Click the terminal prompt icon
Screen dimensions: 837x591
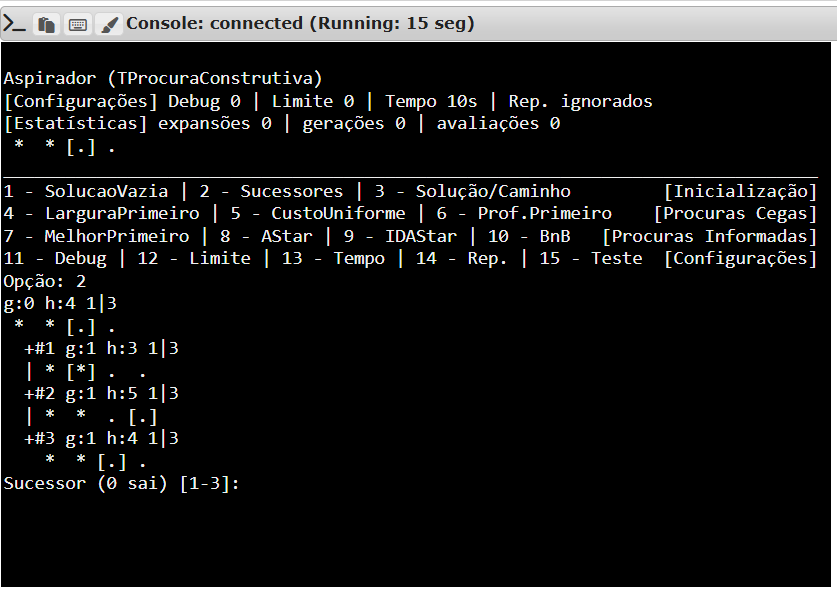(15, 24)
